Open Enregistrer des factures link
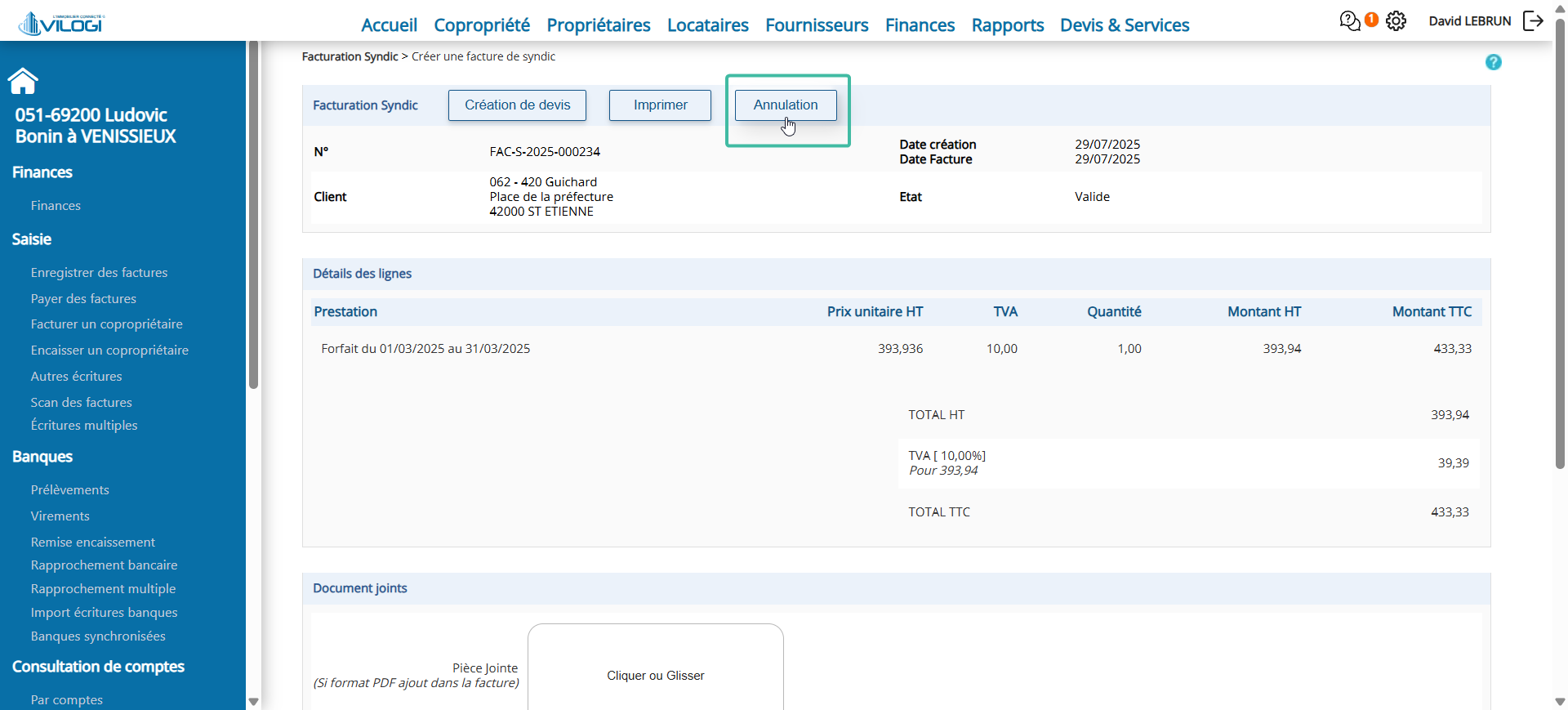The height and width of the screenshot is (710, 1568). click(99, 273)
